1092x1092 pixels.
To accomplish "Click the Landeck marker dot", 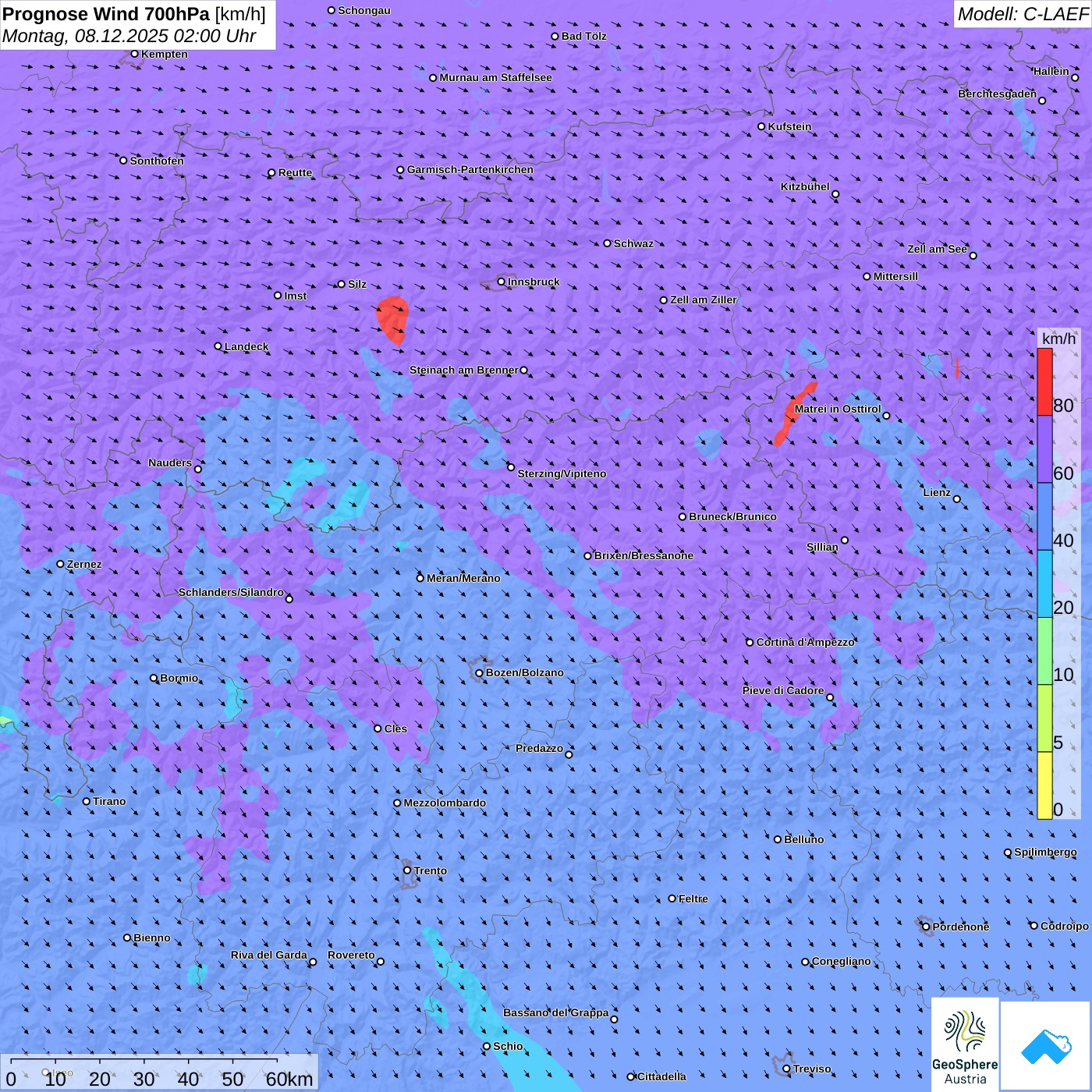I will point(218,346).
